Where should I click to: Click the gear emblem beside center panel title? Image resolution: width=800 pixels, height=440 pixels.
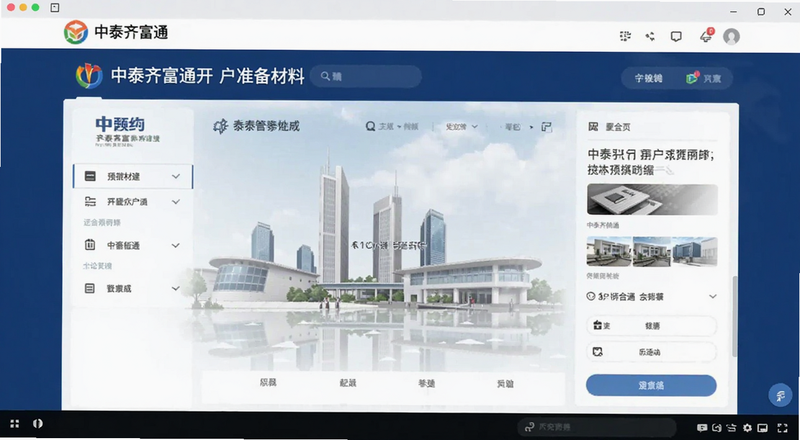pyautogui.click(x=220, y=126)
